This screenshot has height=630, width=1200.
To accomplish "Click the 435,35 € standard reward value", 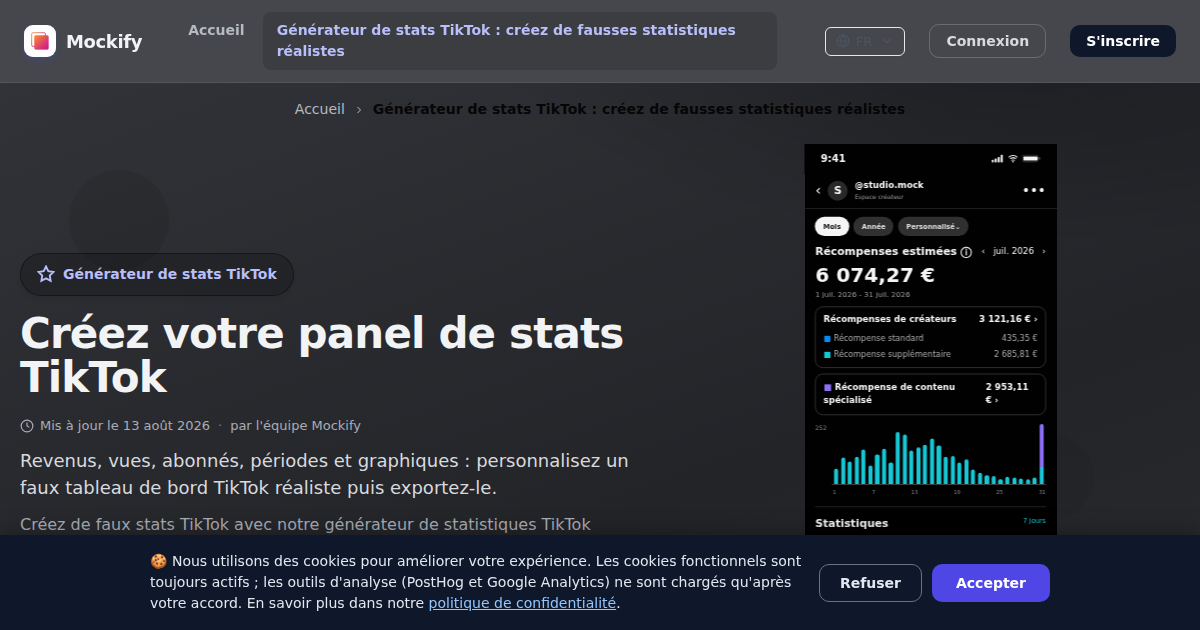I will [x=1019, y=338].
